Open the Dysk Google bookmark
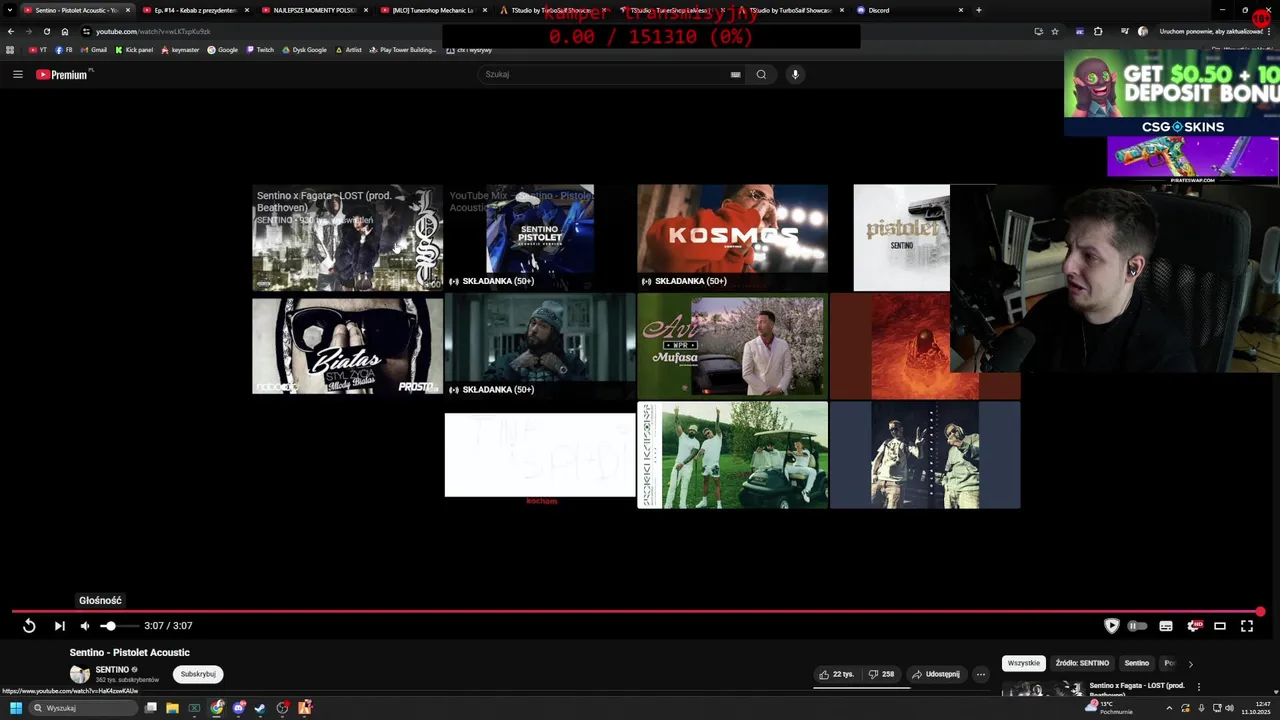The image size is (1280, 720). pyautogui.click(x=305, y=50)
